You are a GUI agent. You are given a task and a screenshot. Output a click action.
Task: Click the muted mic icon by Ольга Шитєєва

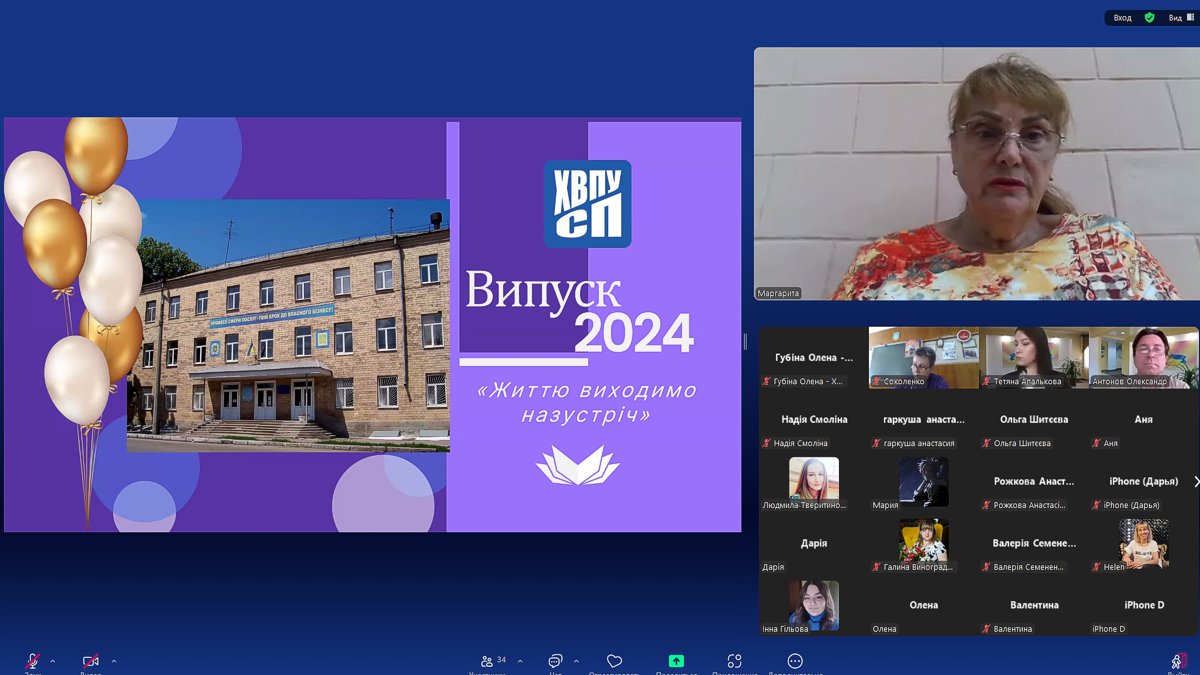tap(987, 443)
